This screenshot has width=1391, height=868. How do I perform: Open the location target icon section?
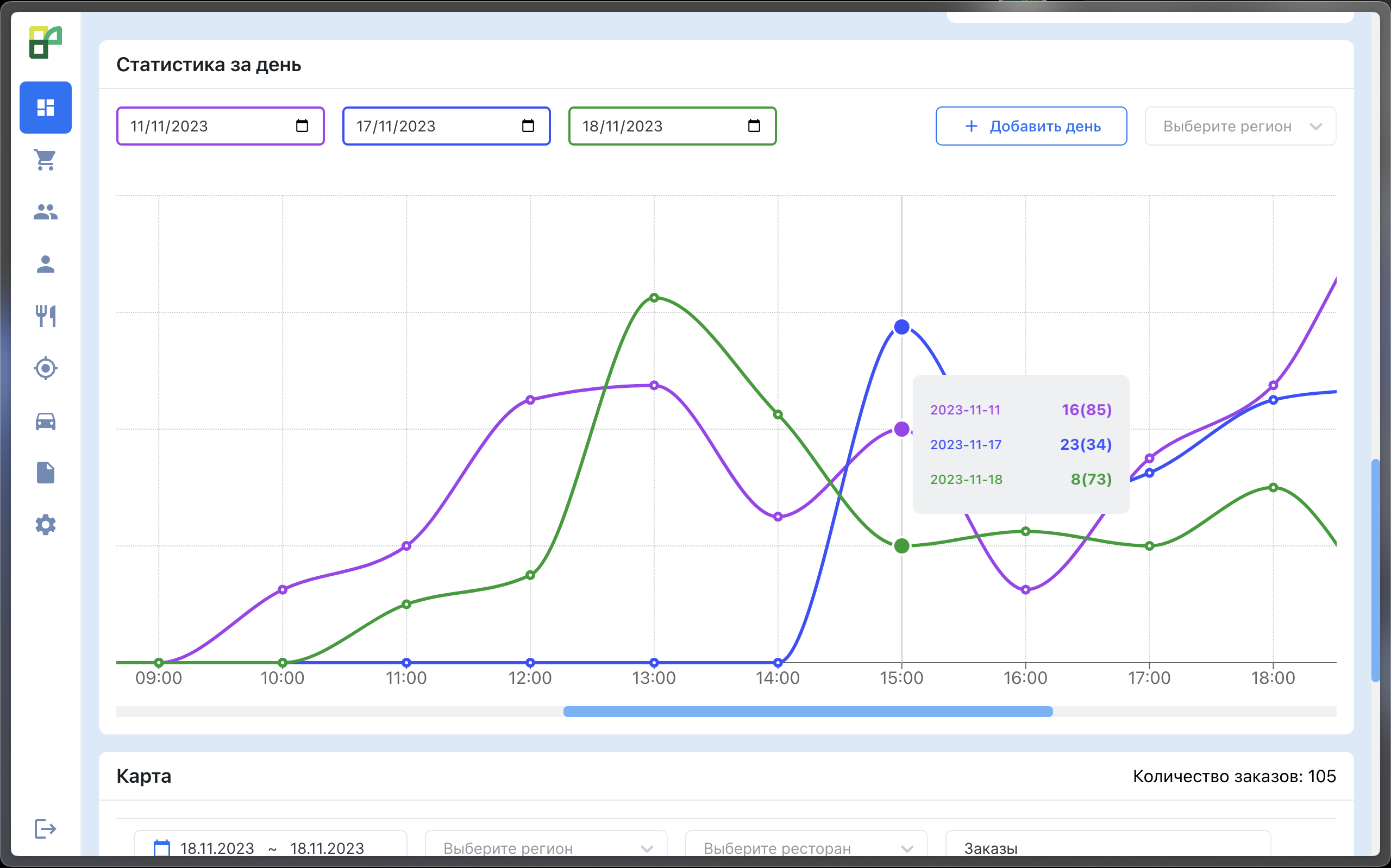45,369
